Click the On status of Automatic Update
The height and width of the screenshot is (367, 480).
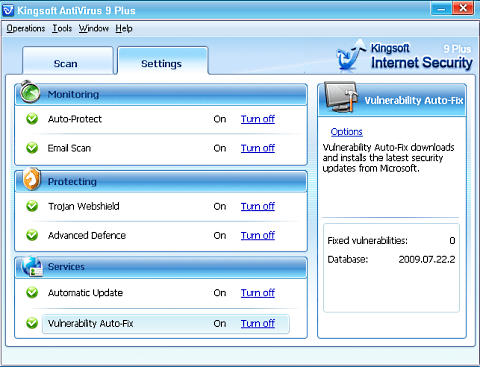220,293
